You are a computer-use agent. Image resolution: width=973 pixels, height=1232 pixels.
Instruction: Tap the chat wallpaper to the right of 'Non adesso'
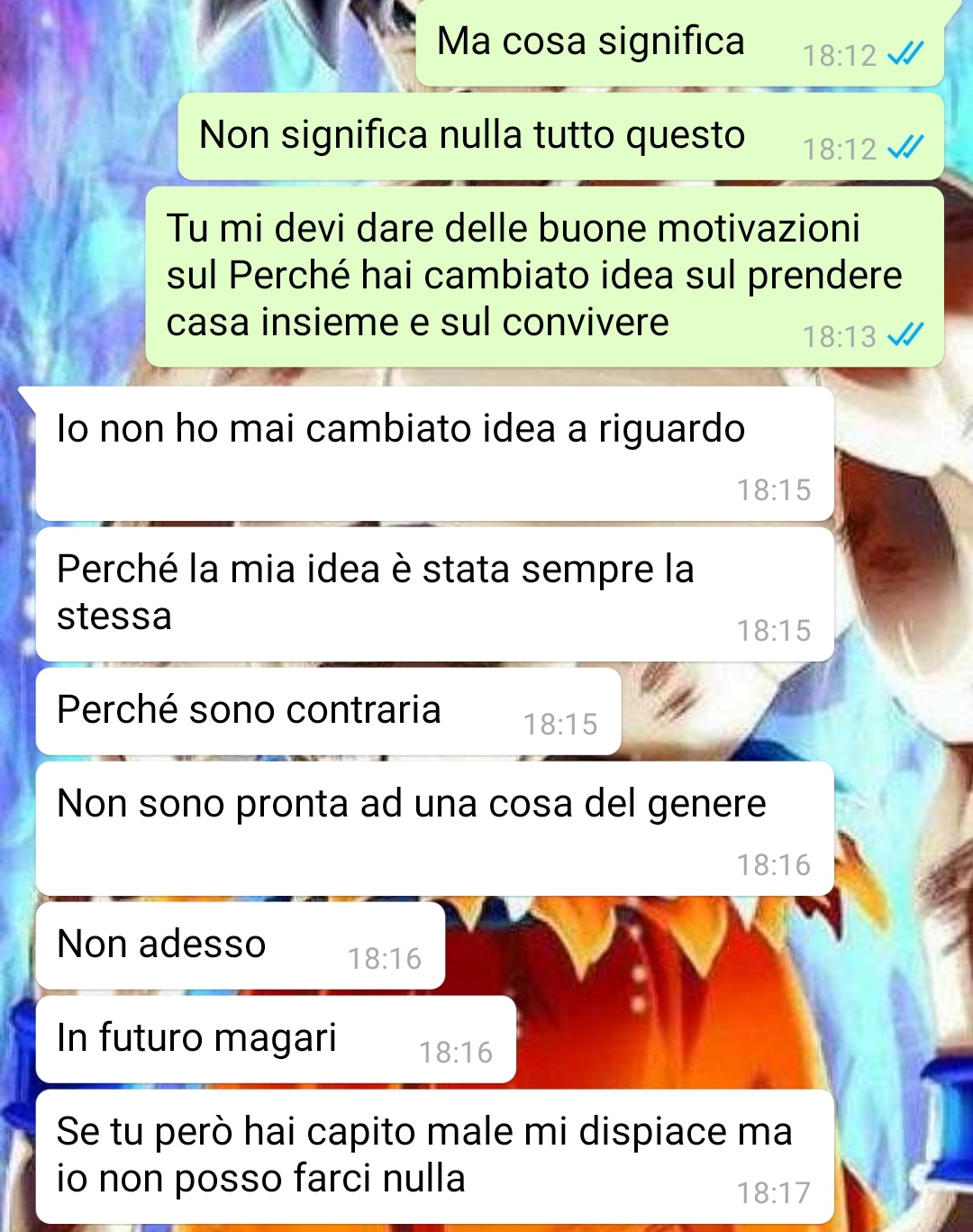pos(703,946)
